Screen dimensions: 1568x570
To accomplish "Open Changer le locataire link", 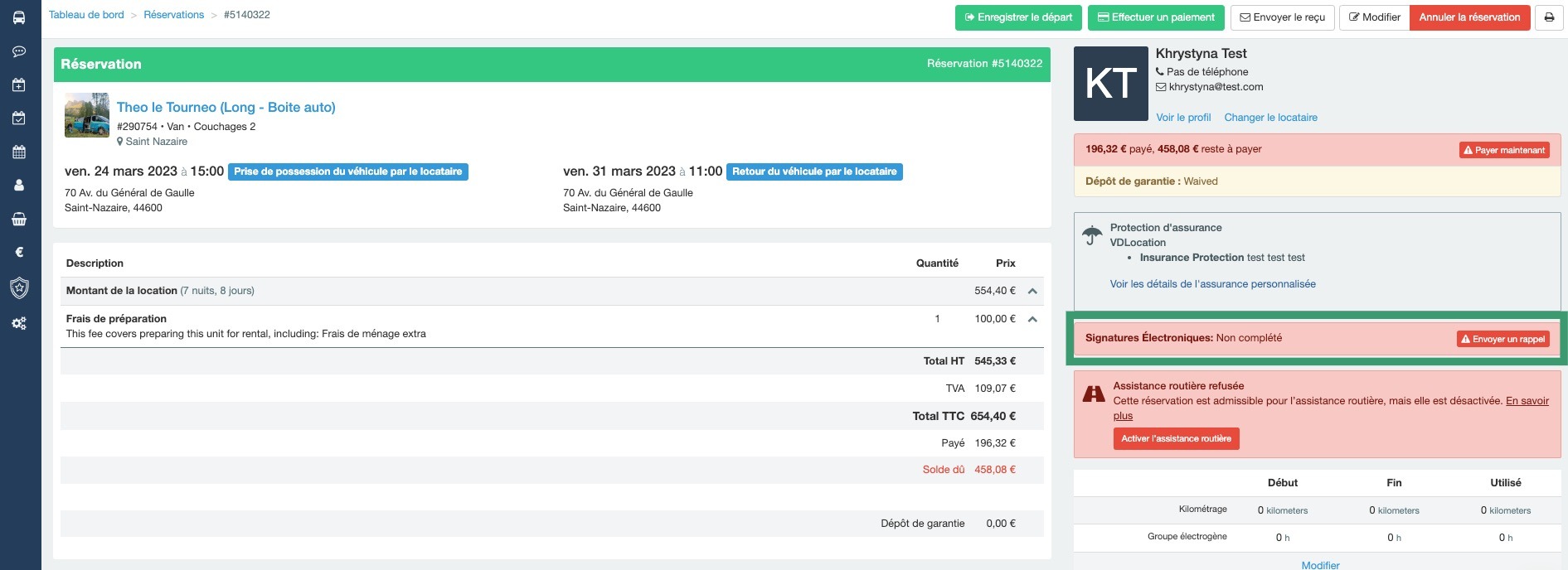I will [1270, 118].
